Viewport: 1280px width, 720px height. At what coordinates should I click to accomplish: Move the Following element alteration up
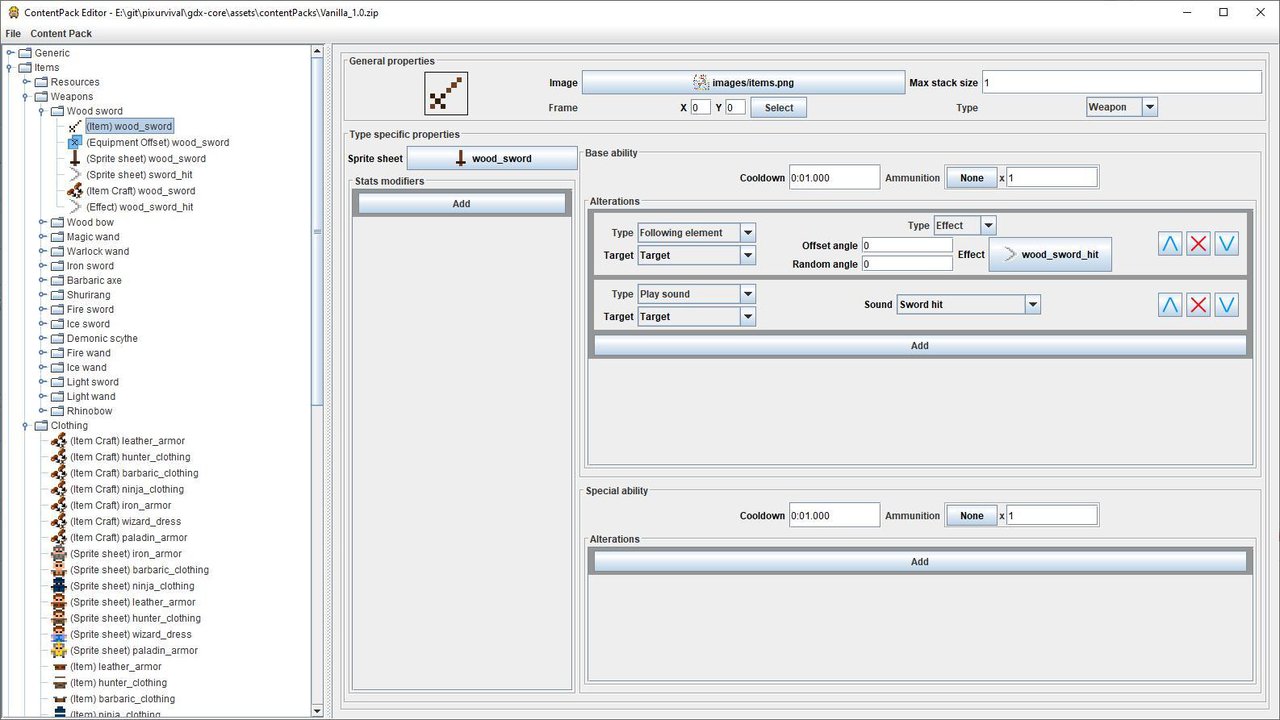click(1170, 243)
